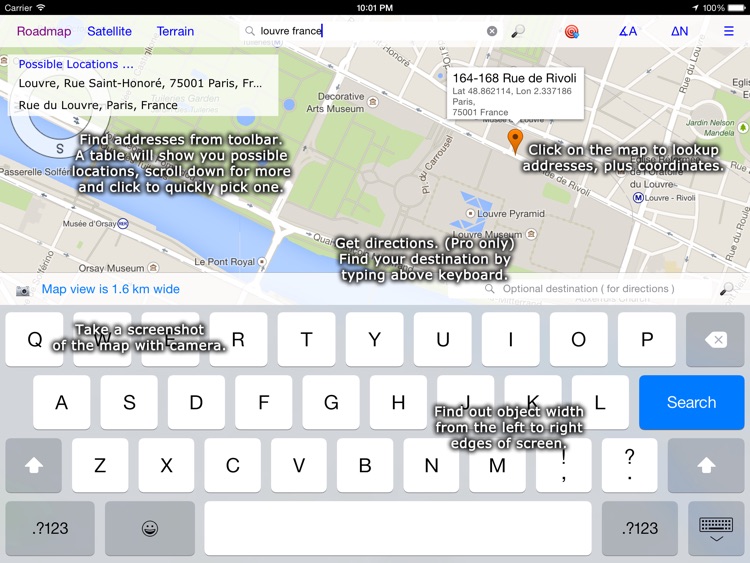Tap the right .?123 key
Screen dimensions: 750x563
click(640, 528)
